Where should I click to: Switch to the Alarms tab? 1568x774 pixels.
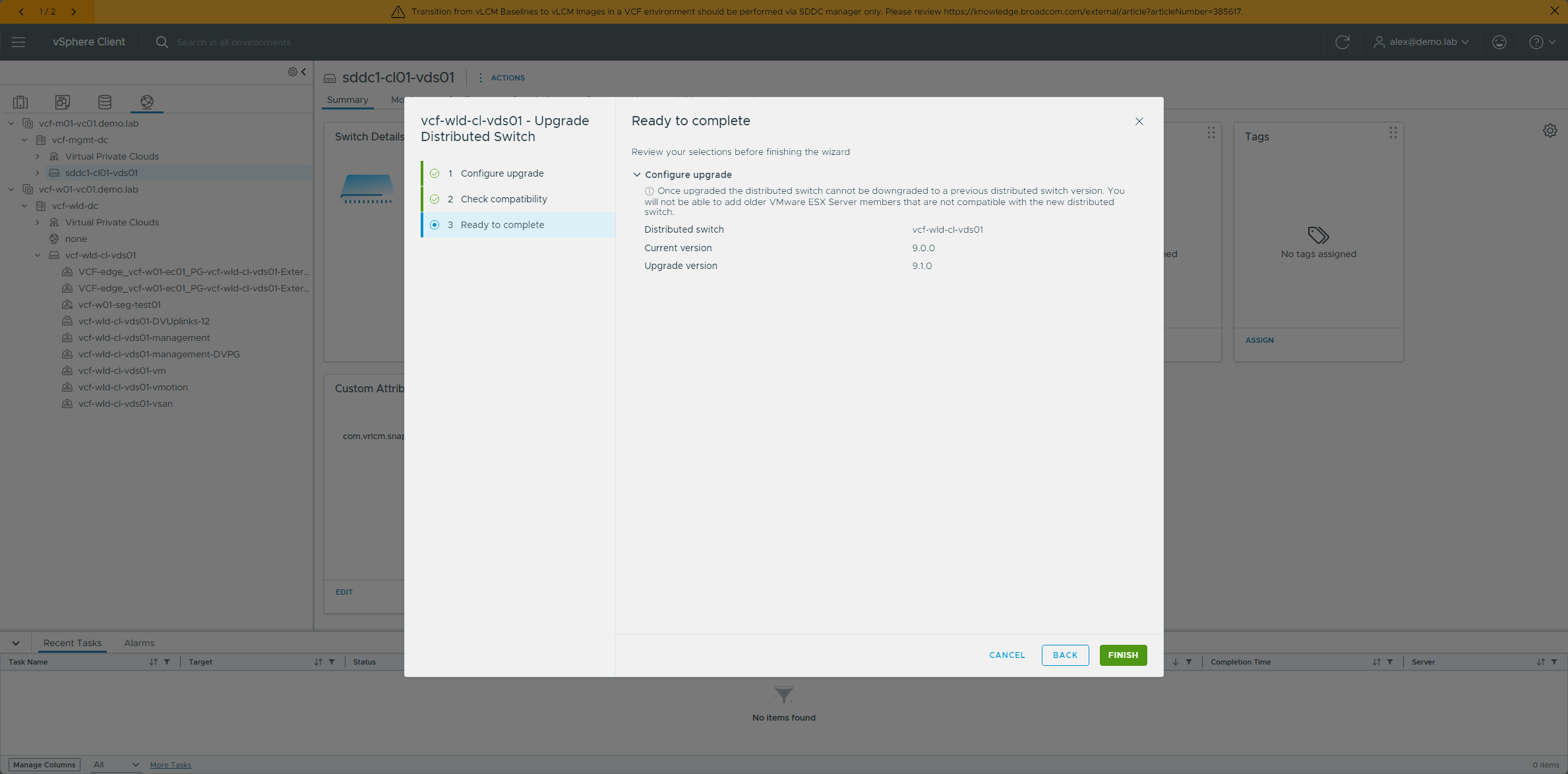tap(139, 643)
